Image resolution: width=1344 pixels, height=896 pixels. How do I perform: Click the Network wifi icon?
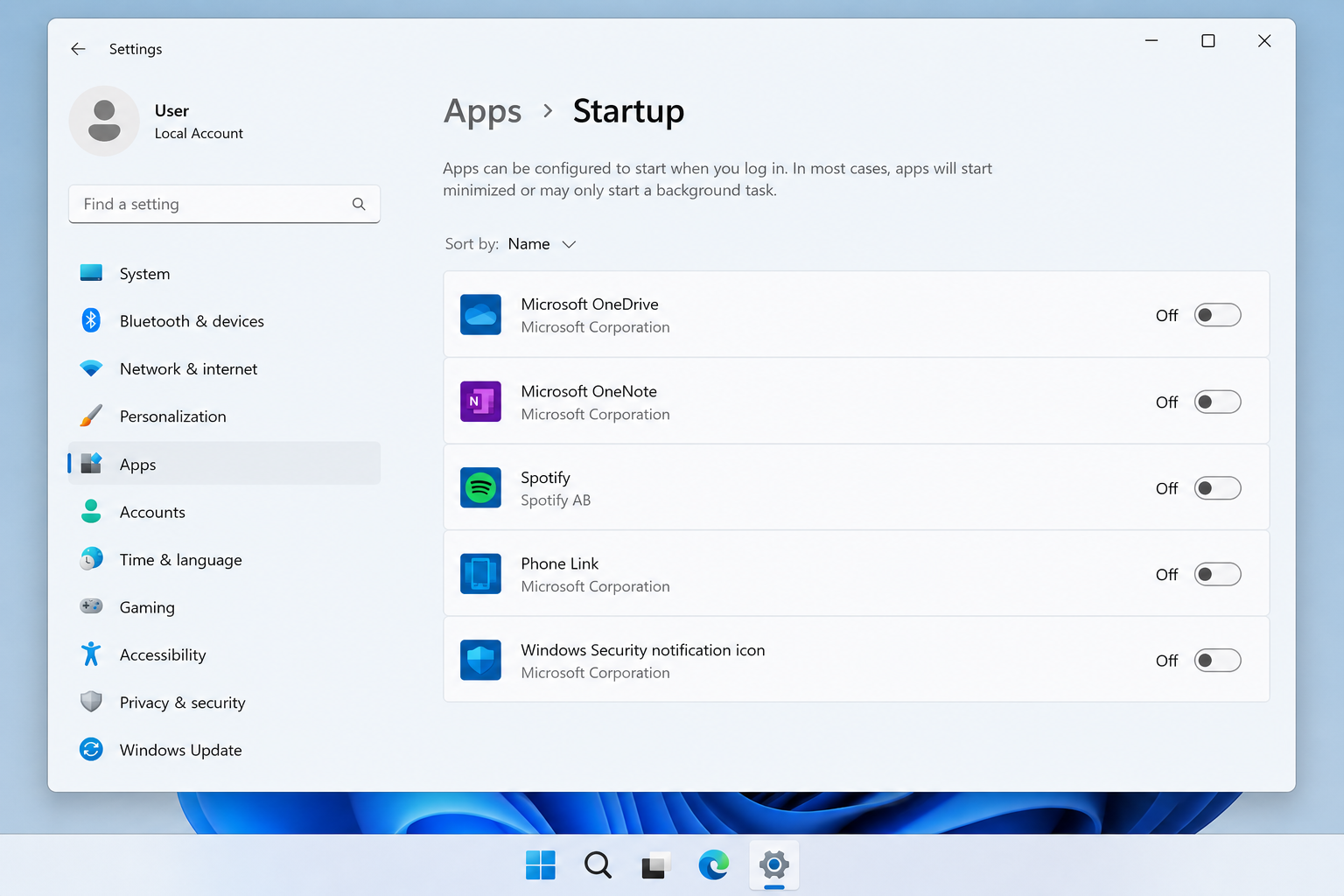point(91,368)
